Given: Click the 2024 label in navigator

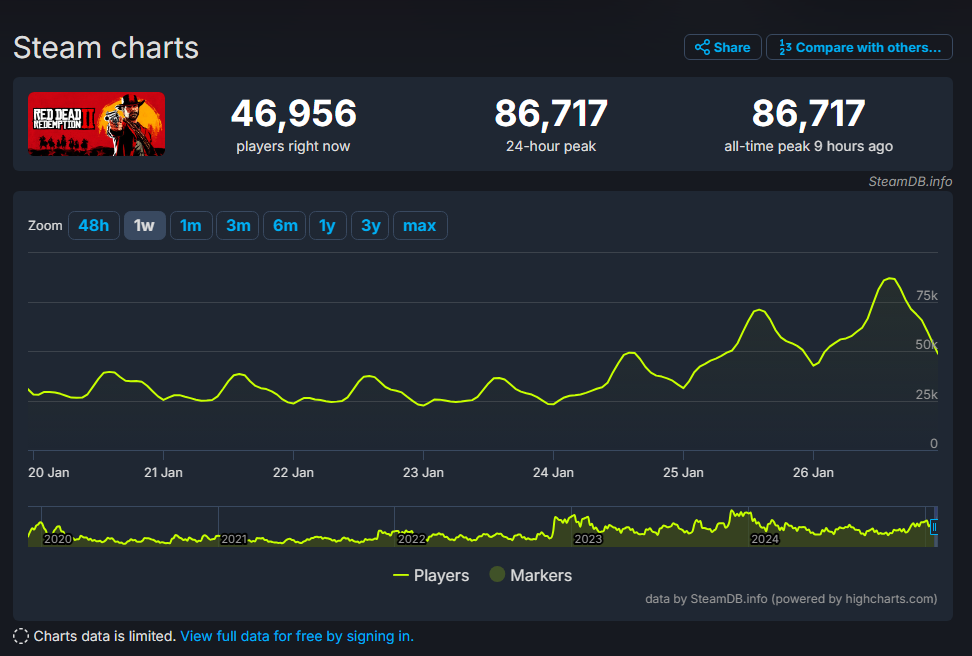Looking at the screenshot, I should point(765,539).
